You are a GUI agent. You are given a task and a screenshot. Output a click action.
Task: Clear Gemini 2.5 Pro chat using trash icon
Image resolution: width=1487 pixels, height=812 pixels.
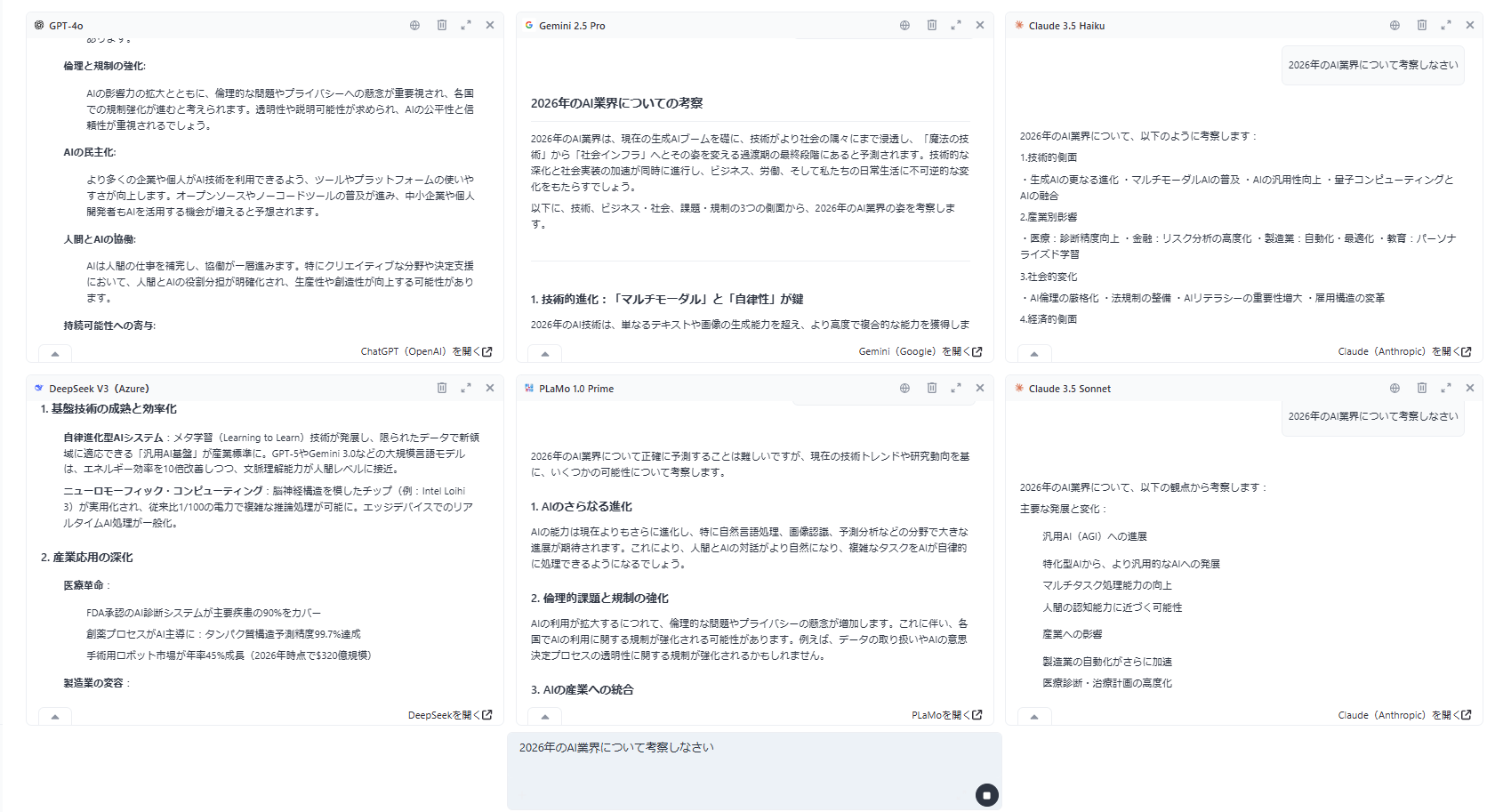932,25
